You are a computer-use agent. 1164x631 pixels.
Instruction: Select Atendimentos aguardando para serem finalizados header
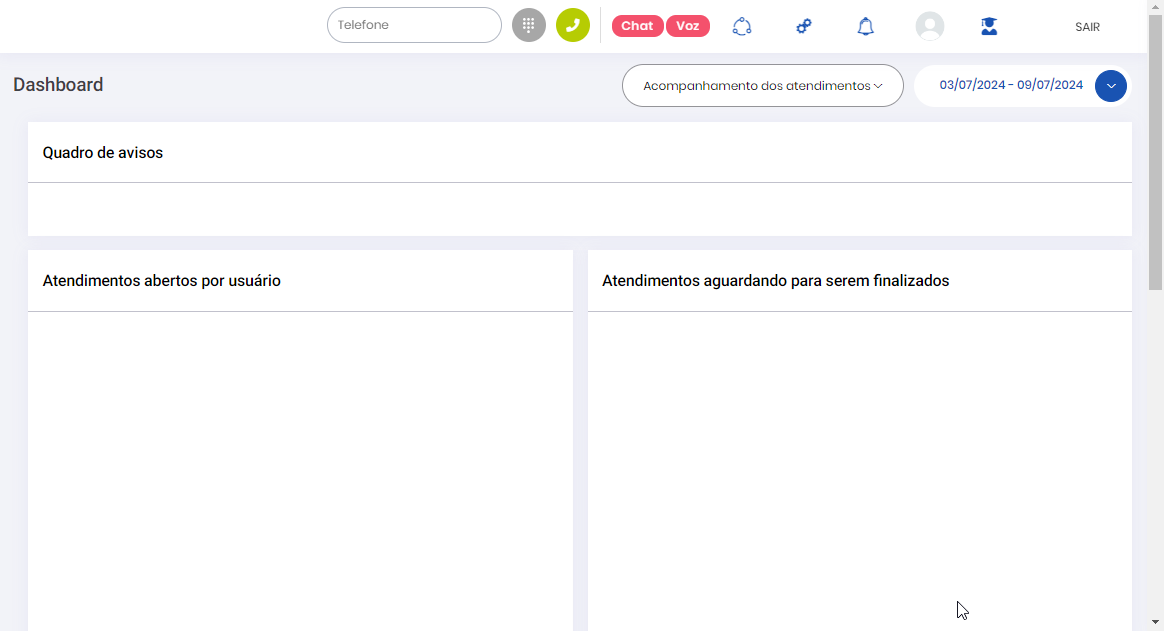coord(775,281)
